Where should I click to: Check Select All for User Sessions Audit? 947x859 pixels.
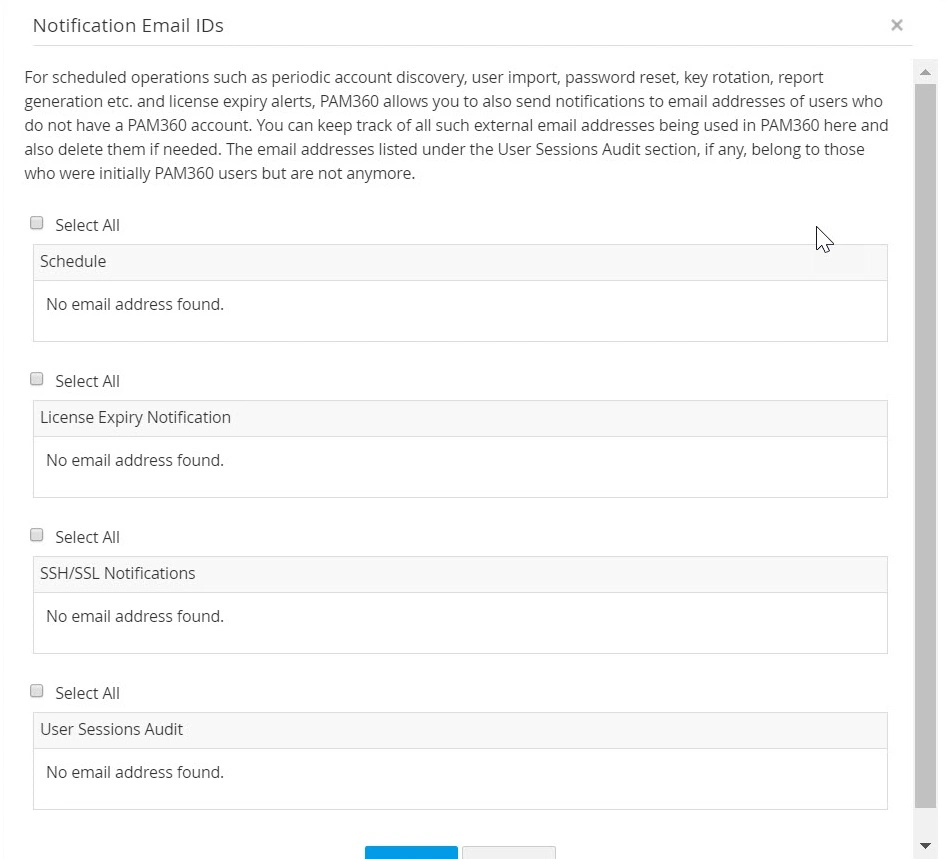pyautogui.click(x=36, y=690)
